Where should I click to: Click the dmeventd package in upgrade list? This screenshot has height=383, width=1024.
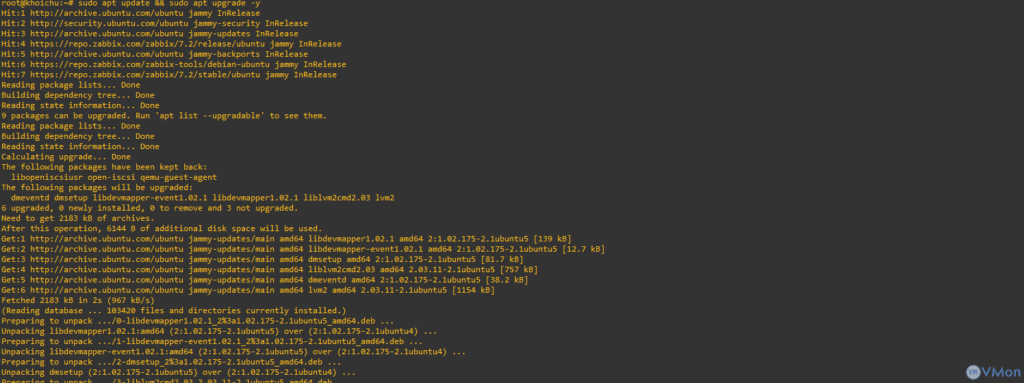pos(30,197)
